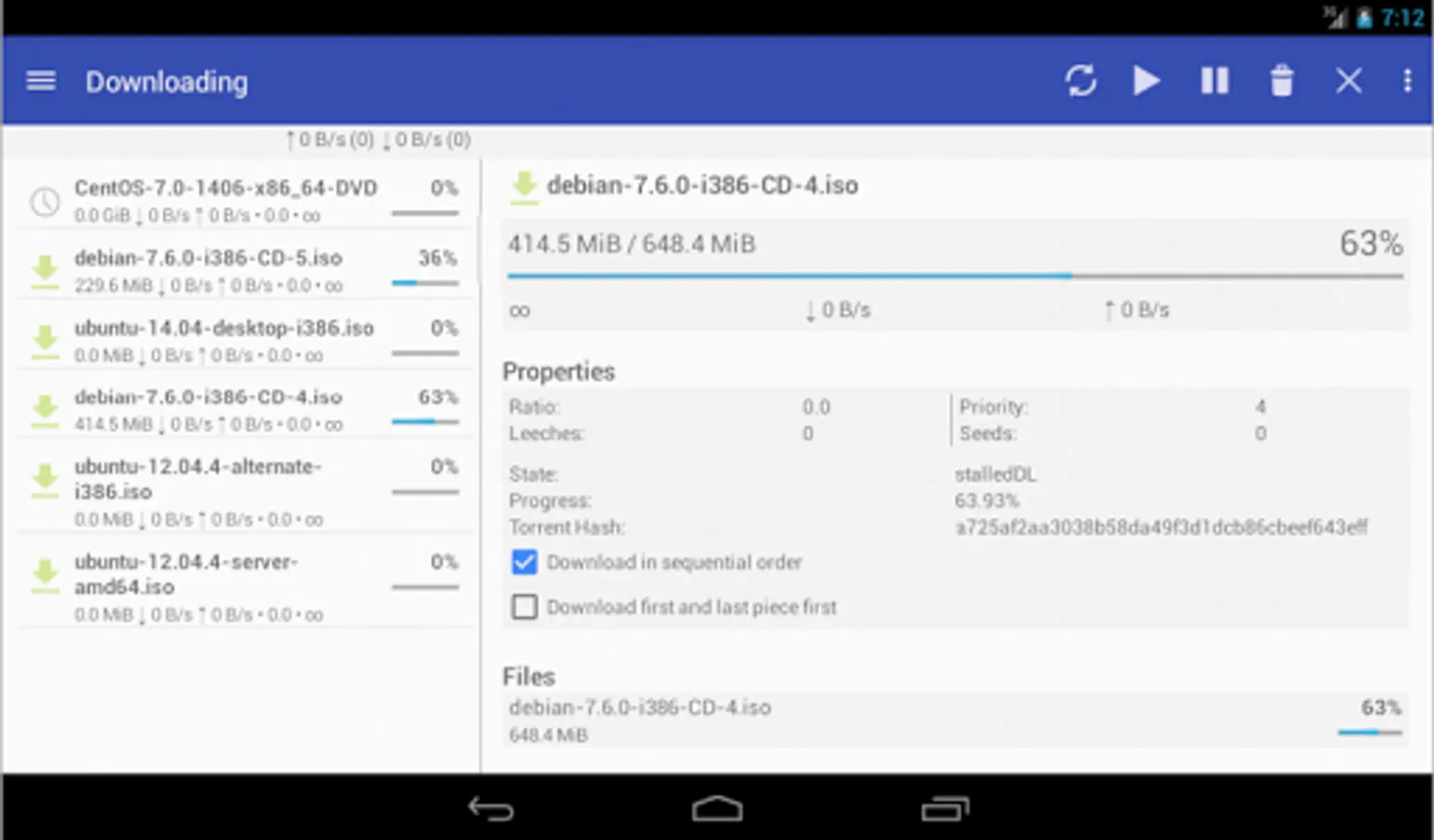Tap download arrow icon of ubuntu-12.04.4 server
This screenshot has height=840, width=1434.
point(45,576)
